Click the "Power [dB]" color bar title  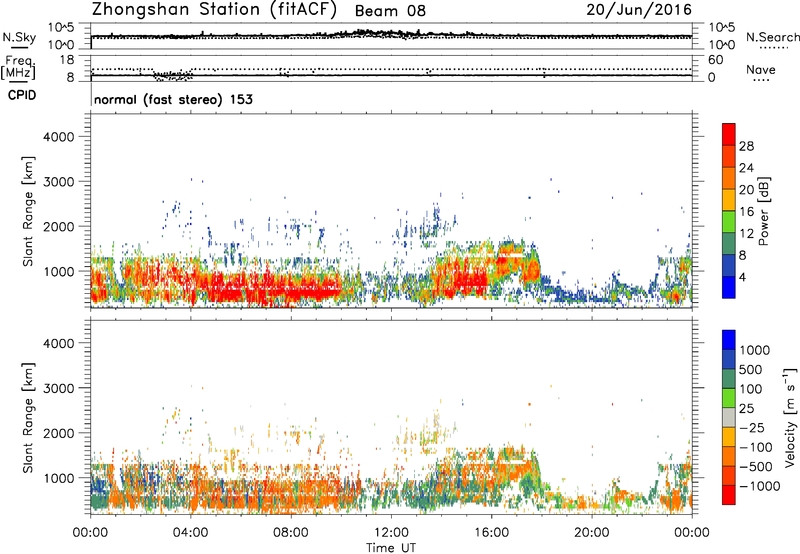coord(763,211)
